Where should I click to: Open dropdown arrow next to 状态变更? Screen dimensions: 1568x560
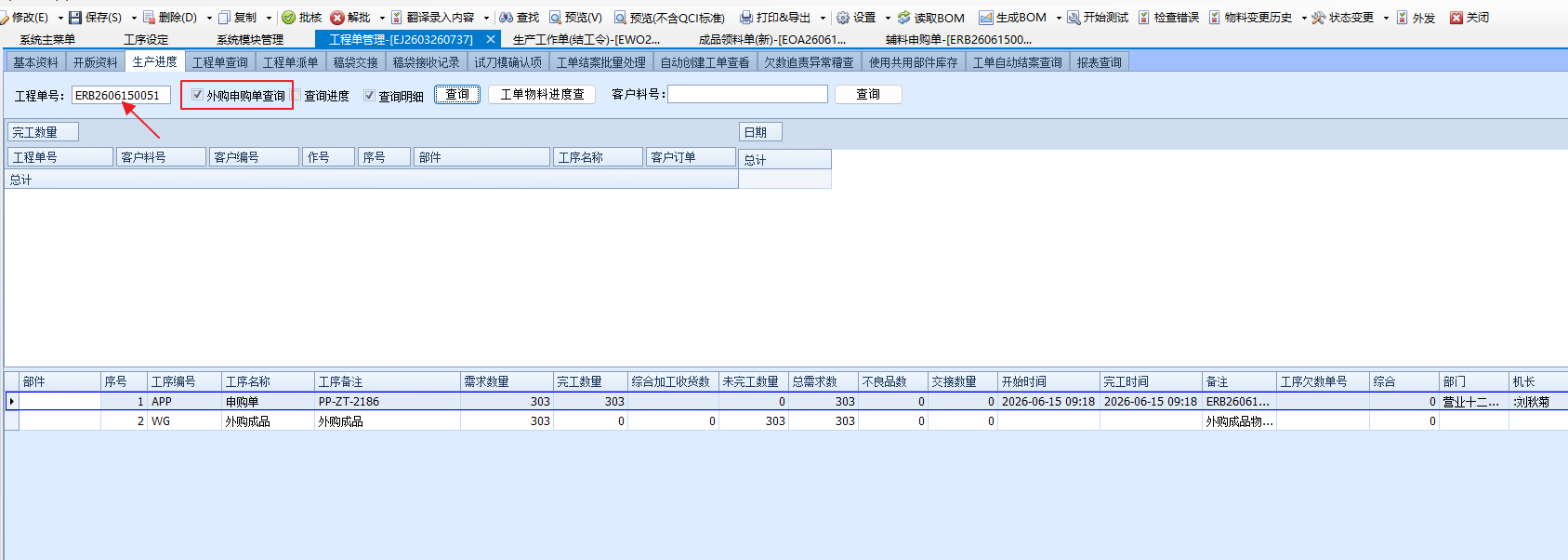1386,18
